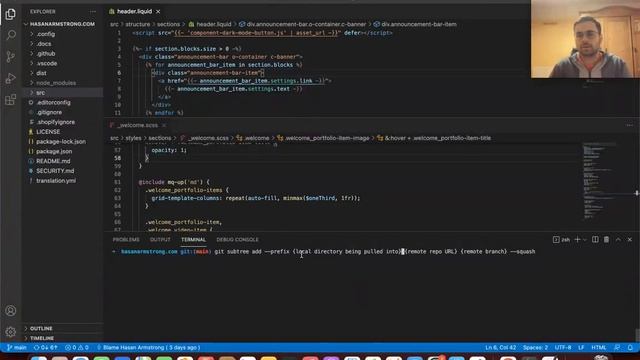Expand the dist folder
The image size is (640, 360).
coord(62,73)
